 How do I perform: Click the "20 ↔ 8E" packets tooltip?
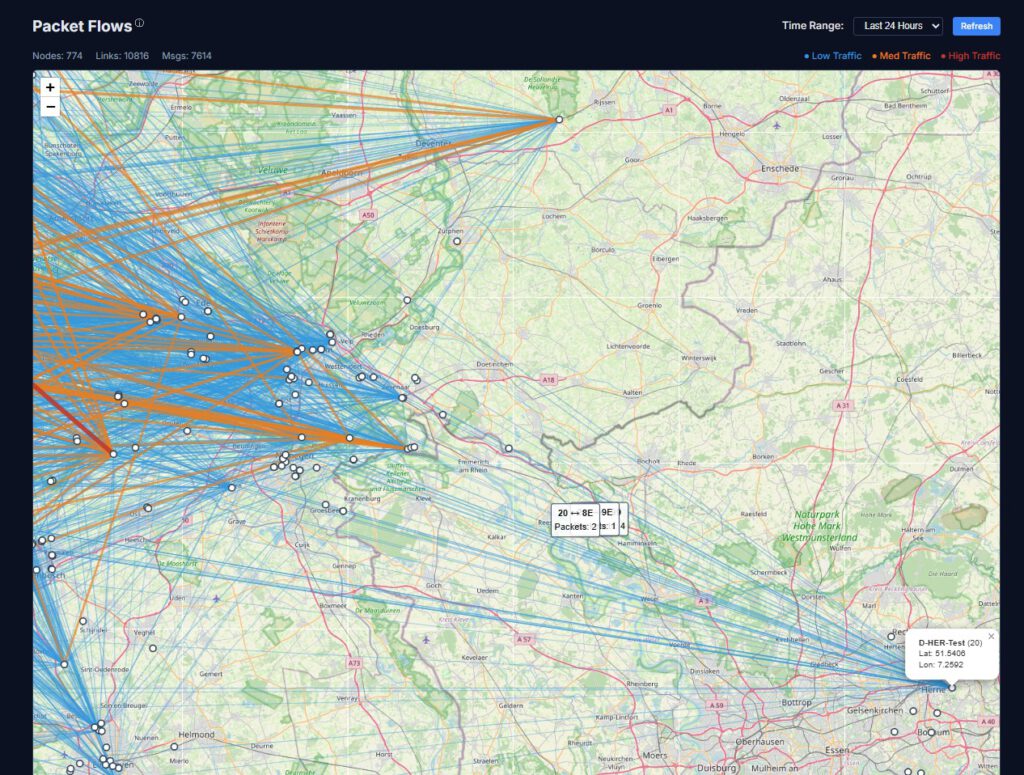click(575, 519)
